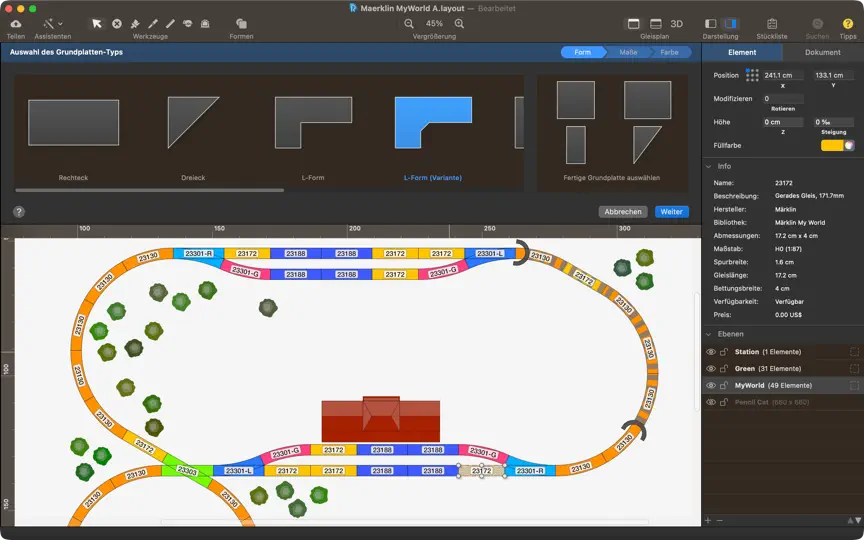The height and width of the screenshot is (540, 864).
Task: Move the layer down with the down arrow
Action: (857, 520)
